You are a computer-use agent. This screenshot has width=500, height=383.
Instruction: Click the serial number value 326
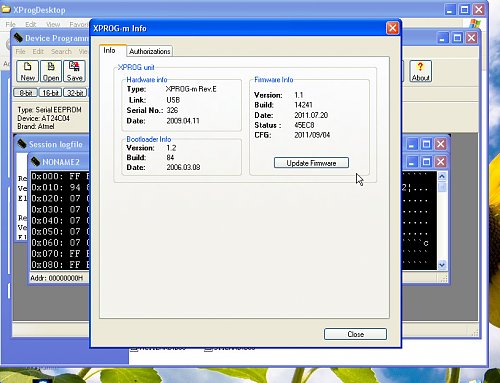click(172, 110)
